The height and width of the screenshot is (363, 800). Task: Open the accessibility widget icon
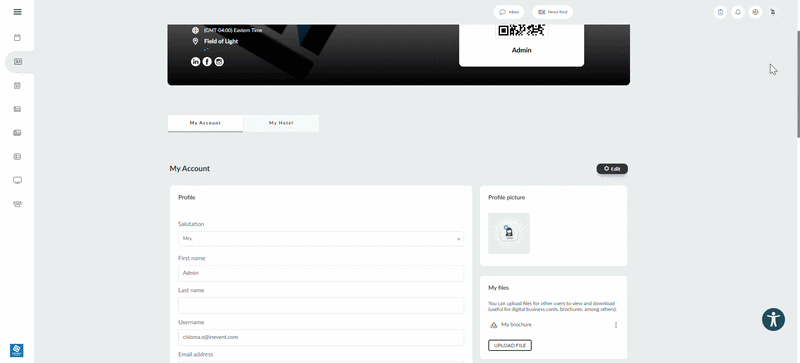point(773,320)
